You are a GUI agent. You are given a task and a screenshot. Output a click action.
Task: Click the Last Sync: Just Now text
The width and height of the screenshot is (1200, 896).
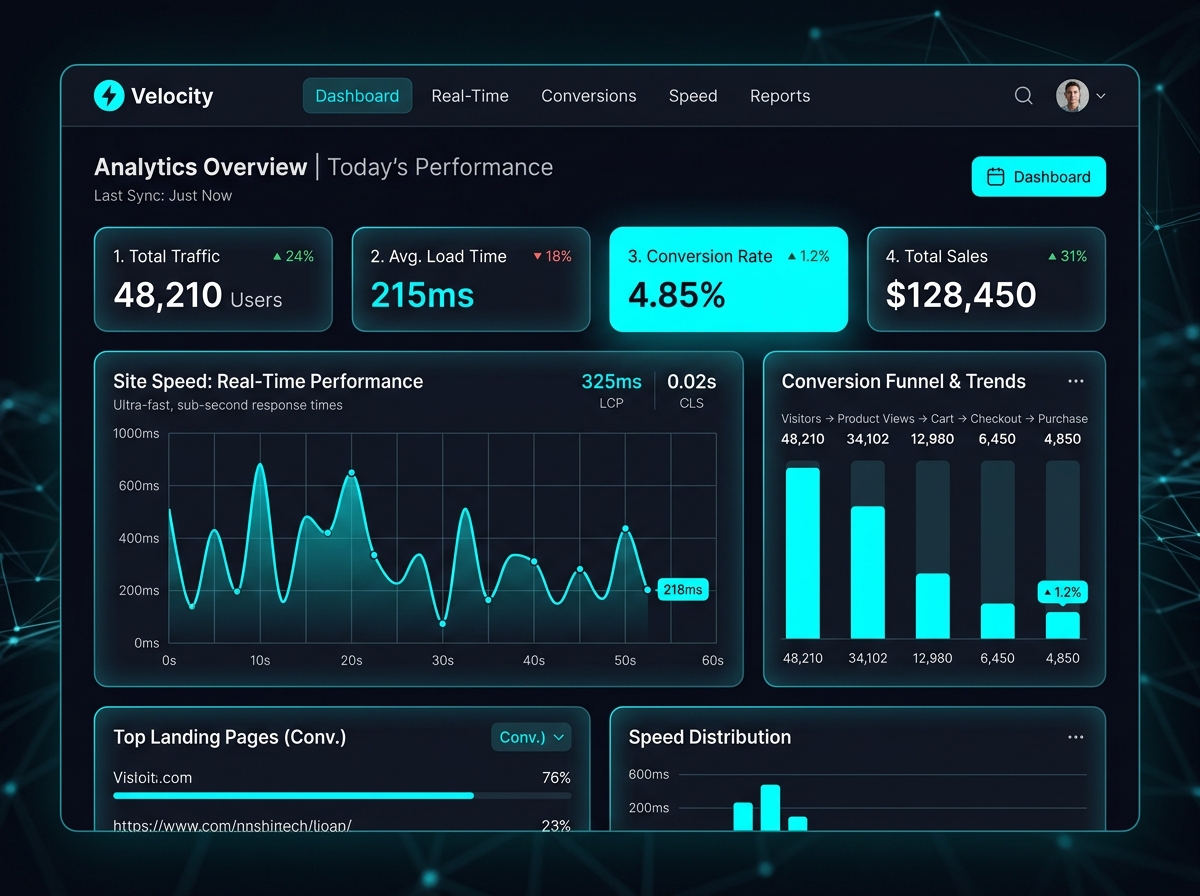[163, 196]
